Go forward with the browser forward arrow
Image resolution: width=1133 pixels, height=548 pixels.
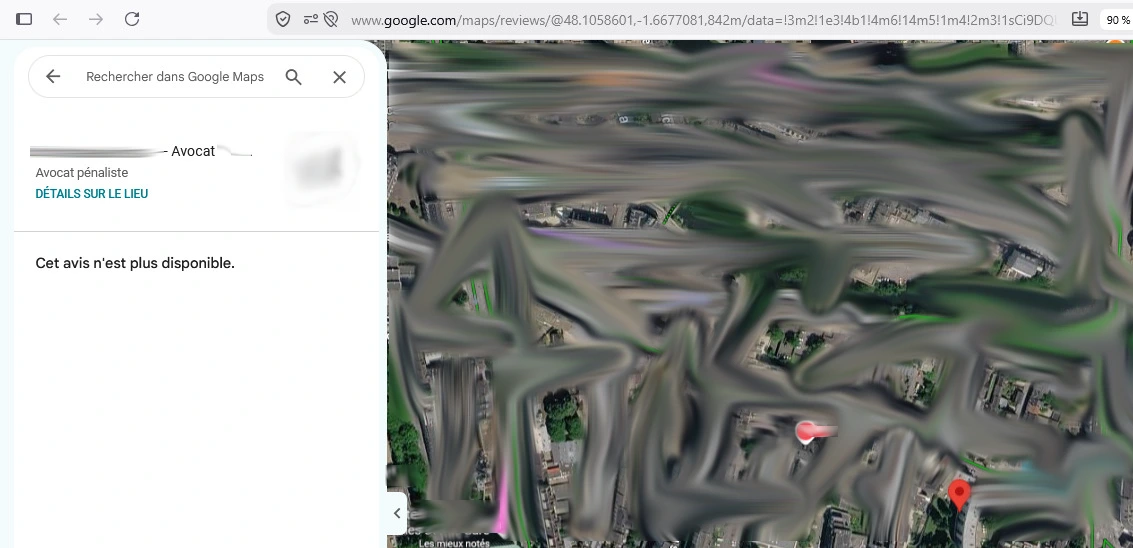point(95,20)
